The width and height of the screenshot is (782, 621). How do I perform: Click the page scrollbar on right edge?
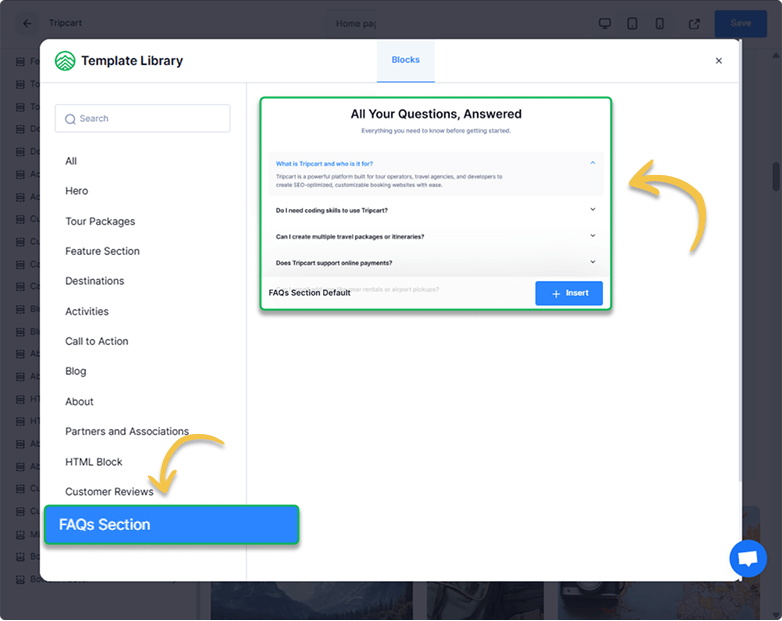point(776,177)
